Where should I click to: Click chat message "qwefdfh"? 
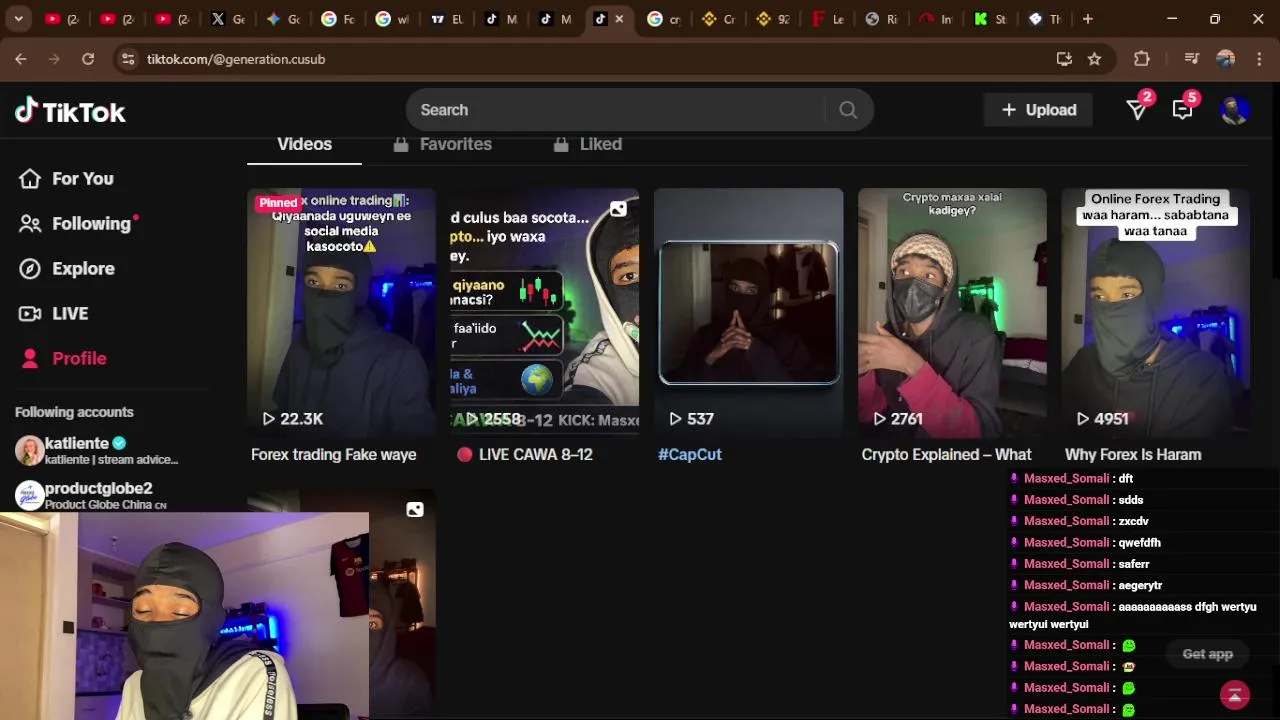click(x=1140, y=543)
